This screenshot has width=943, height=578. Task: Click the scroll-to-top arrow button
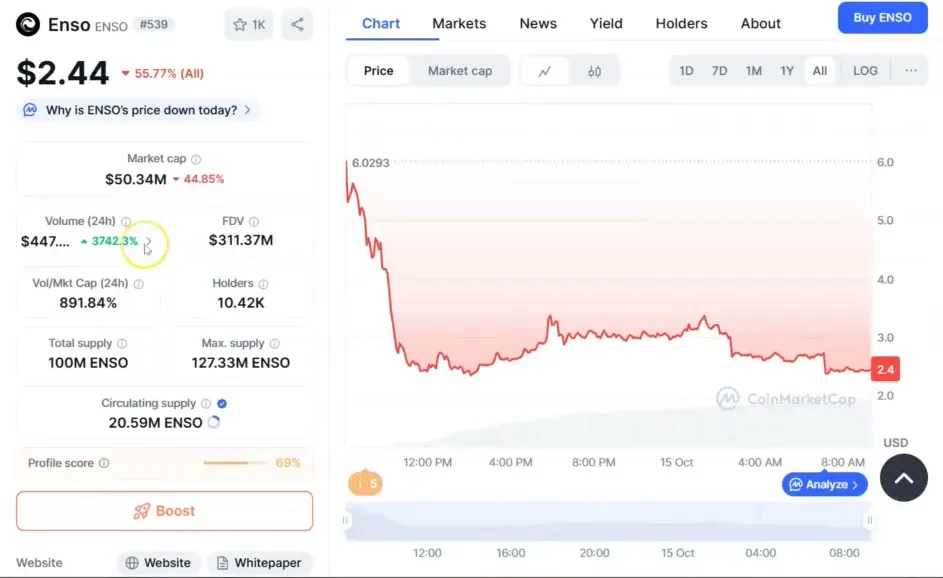(x=903, y=478)
